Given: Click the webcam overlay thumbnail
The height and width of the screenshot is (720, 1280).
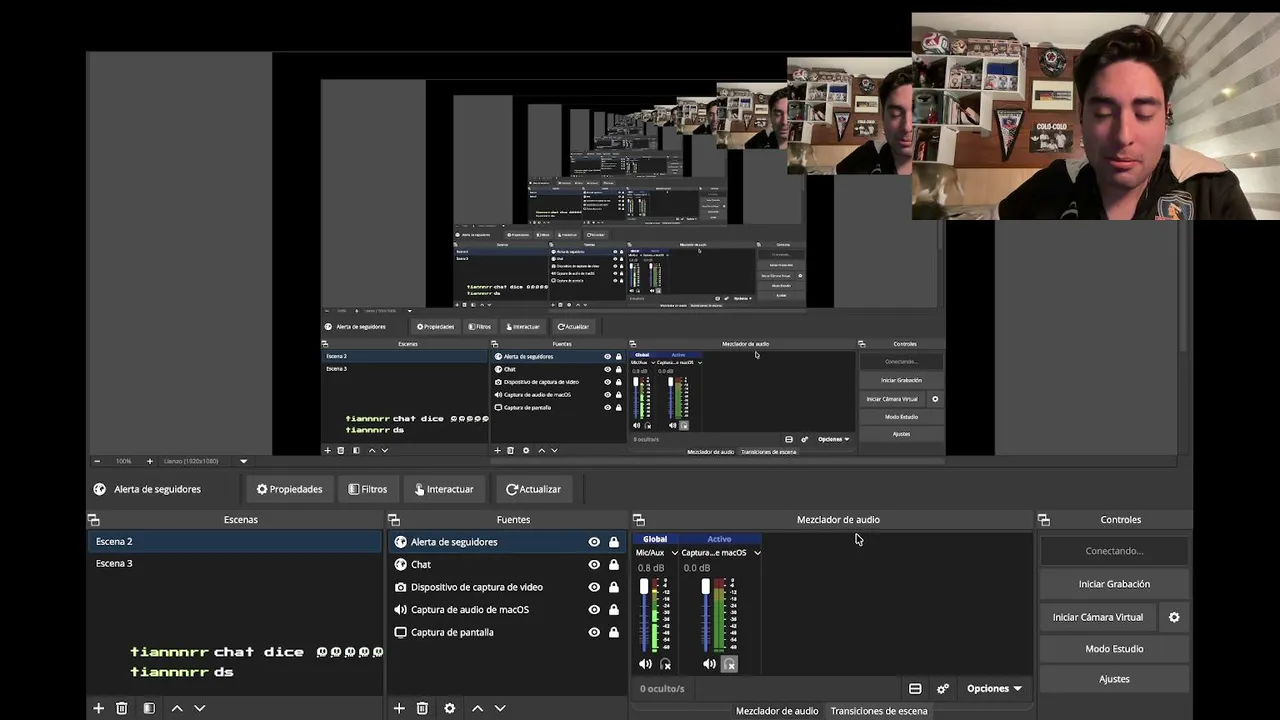Looking at the screenshot, I should click(x=1096, y=116).
